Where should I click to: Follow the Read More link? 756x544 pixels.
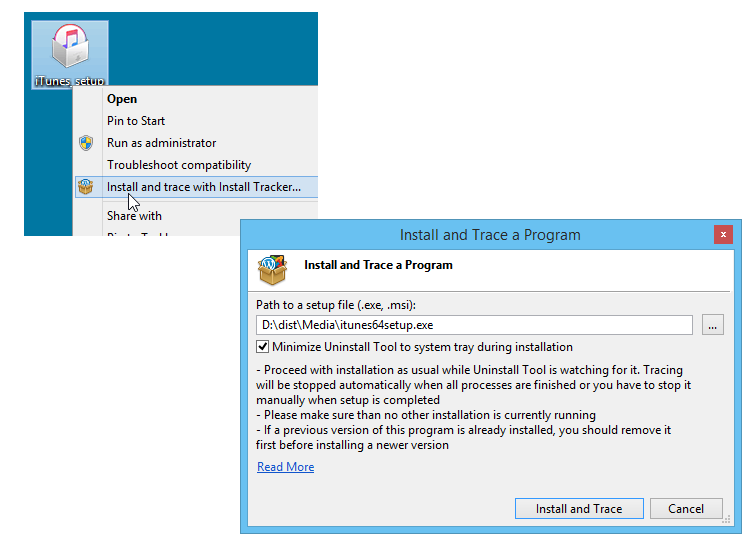click(x=285, y=467)
